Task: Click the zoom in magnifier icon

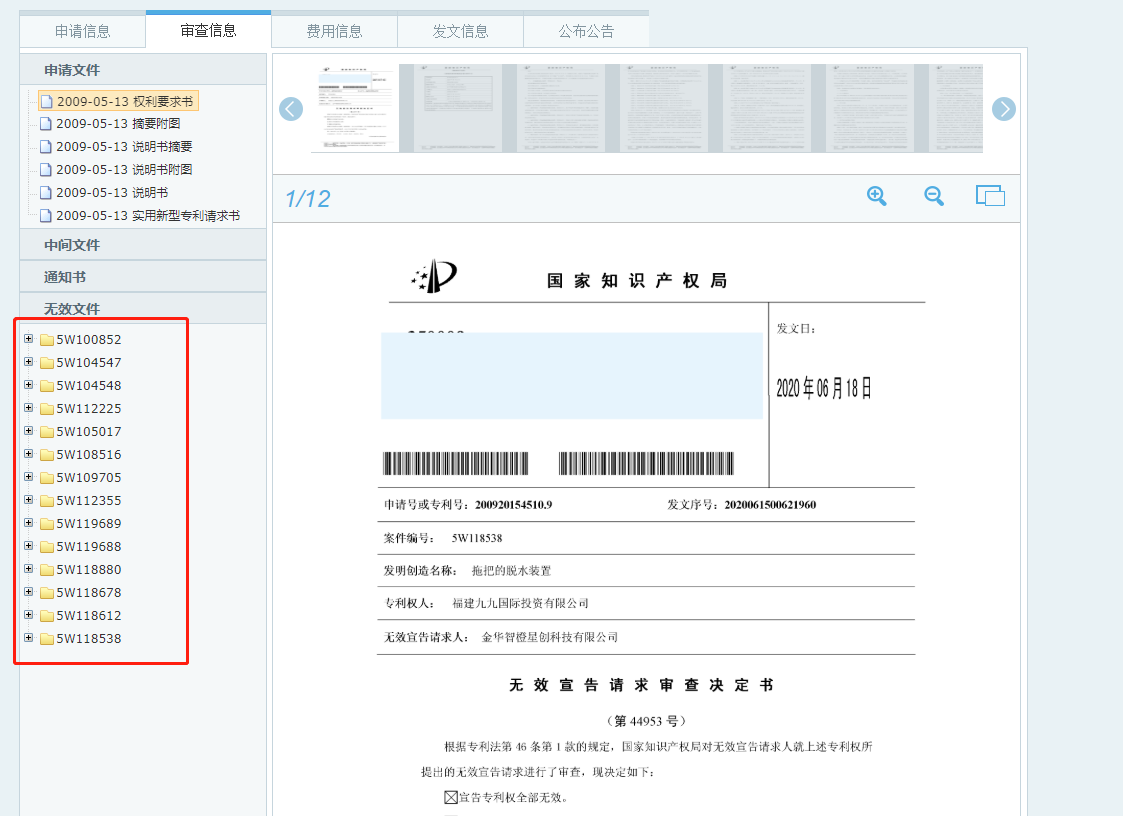Action: coord(877,196)
